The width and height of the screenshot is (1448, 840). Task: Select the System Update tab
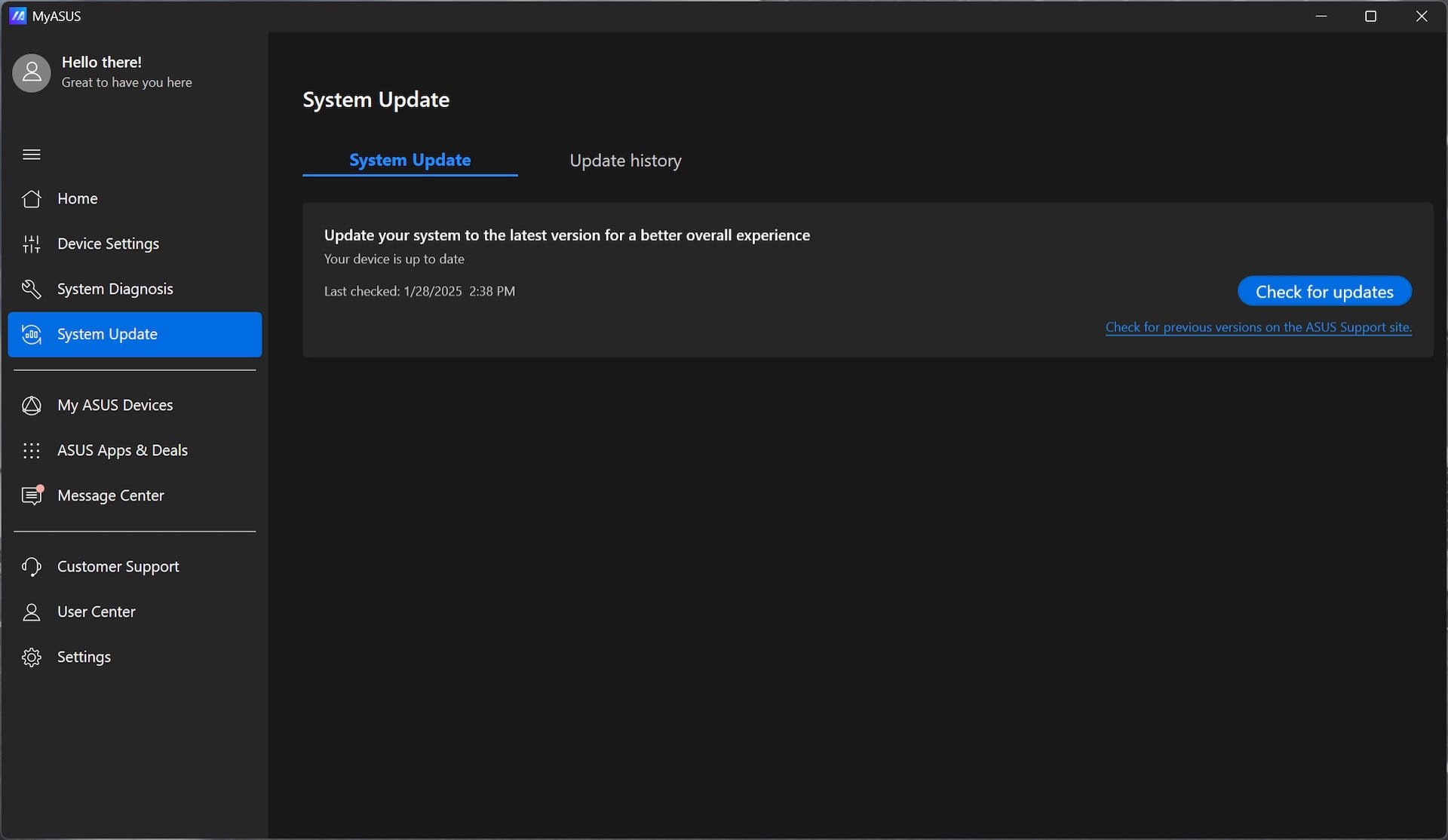coord(410,160)
